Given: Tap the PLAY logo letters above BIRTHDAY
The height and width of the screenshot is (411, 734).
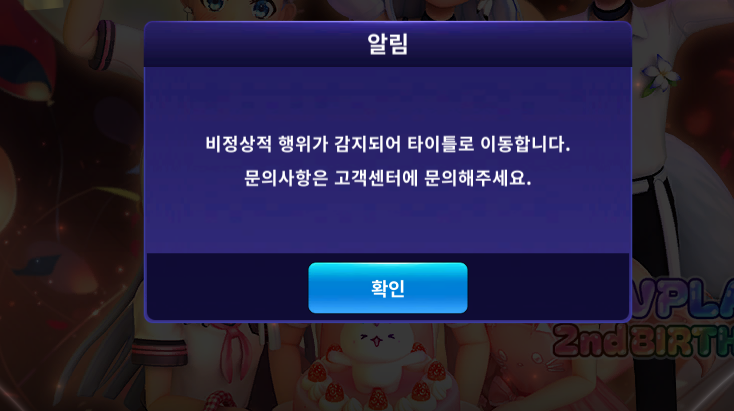Looking at the screenshot, I should tap(683, 300).
